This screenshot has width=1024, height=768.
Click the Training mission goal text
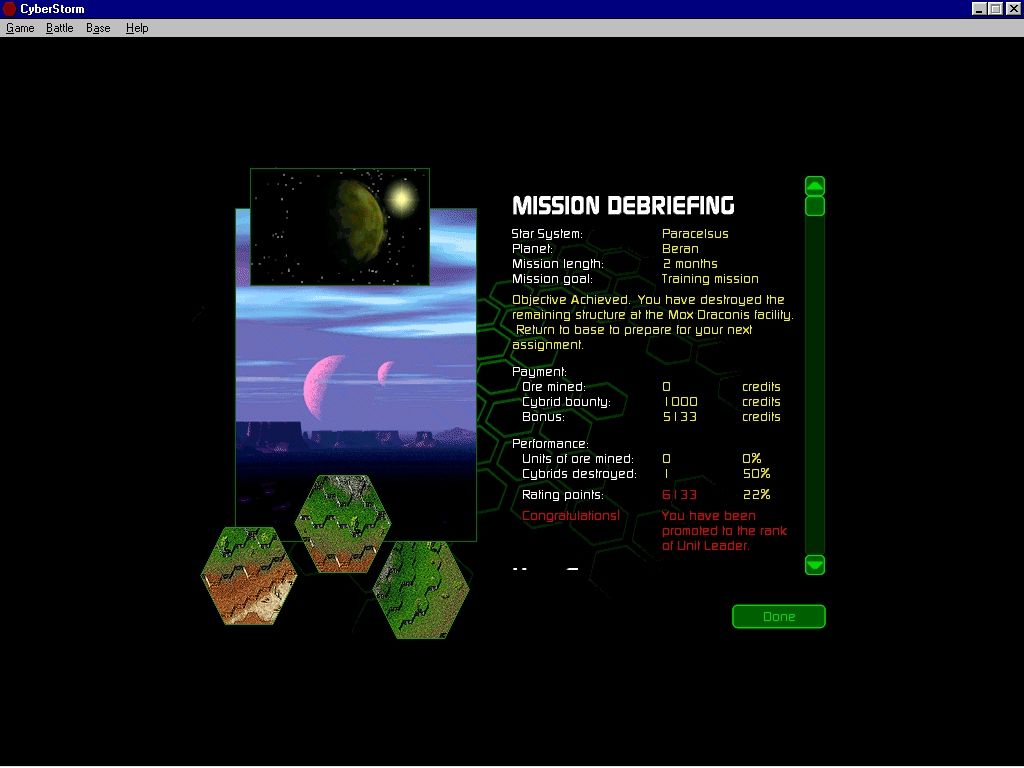coord(710,278)
